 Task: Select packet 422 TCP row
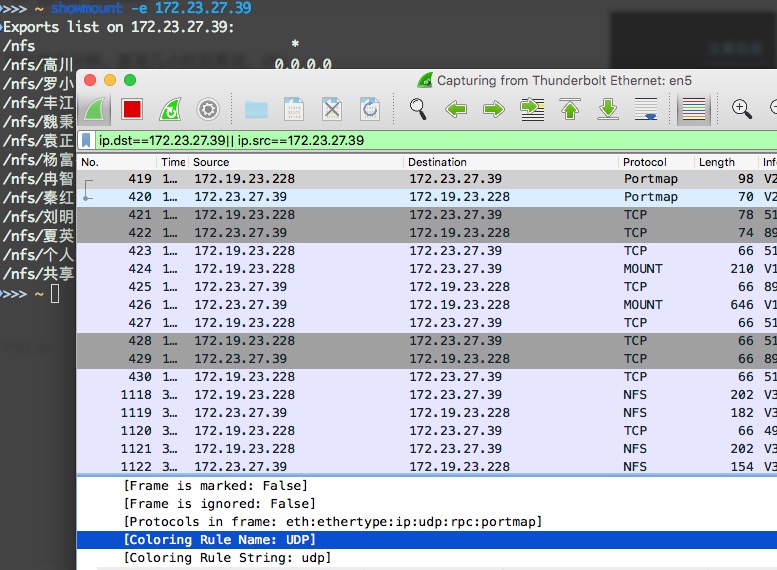(427, 232)
